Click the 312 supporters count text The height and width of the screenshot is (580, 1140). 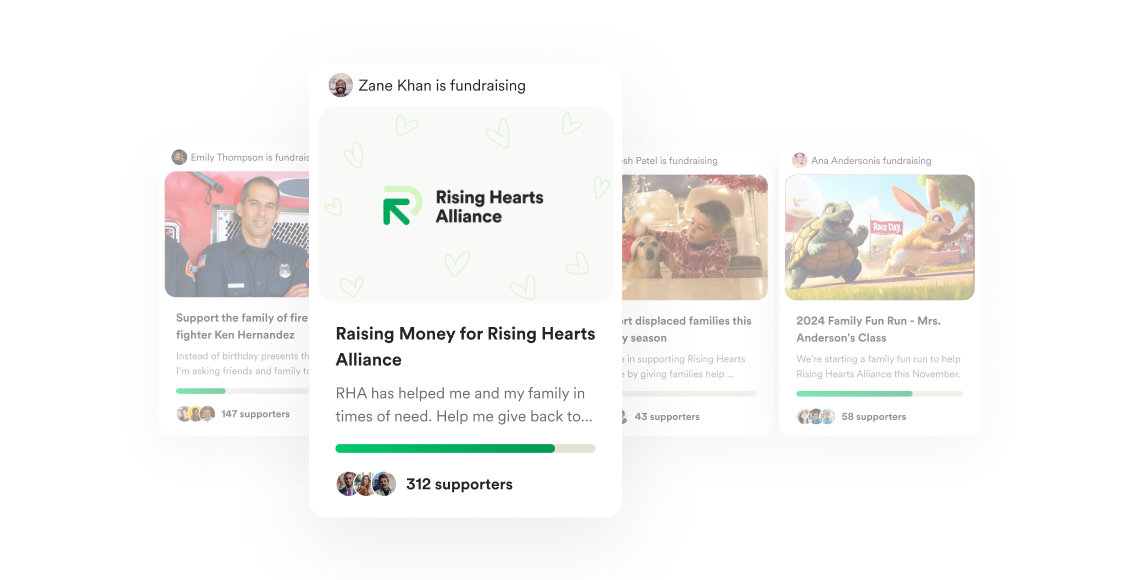coord(459,484)
